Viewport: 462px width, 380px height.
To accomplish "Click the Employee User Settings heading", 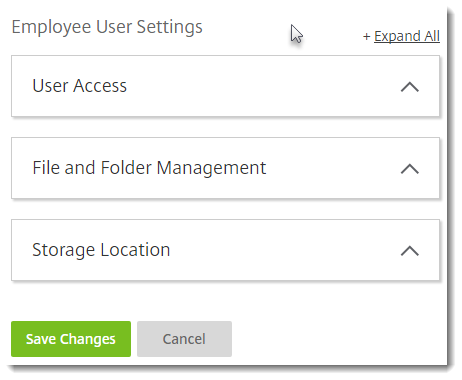I will click(107, 27).
